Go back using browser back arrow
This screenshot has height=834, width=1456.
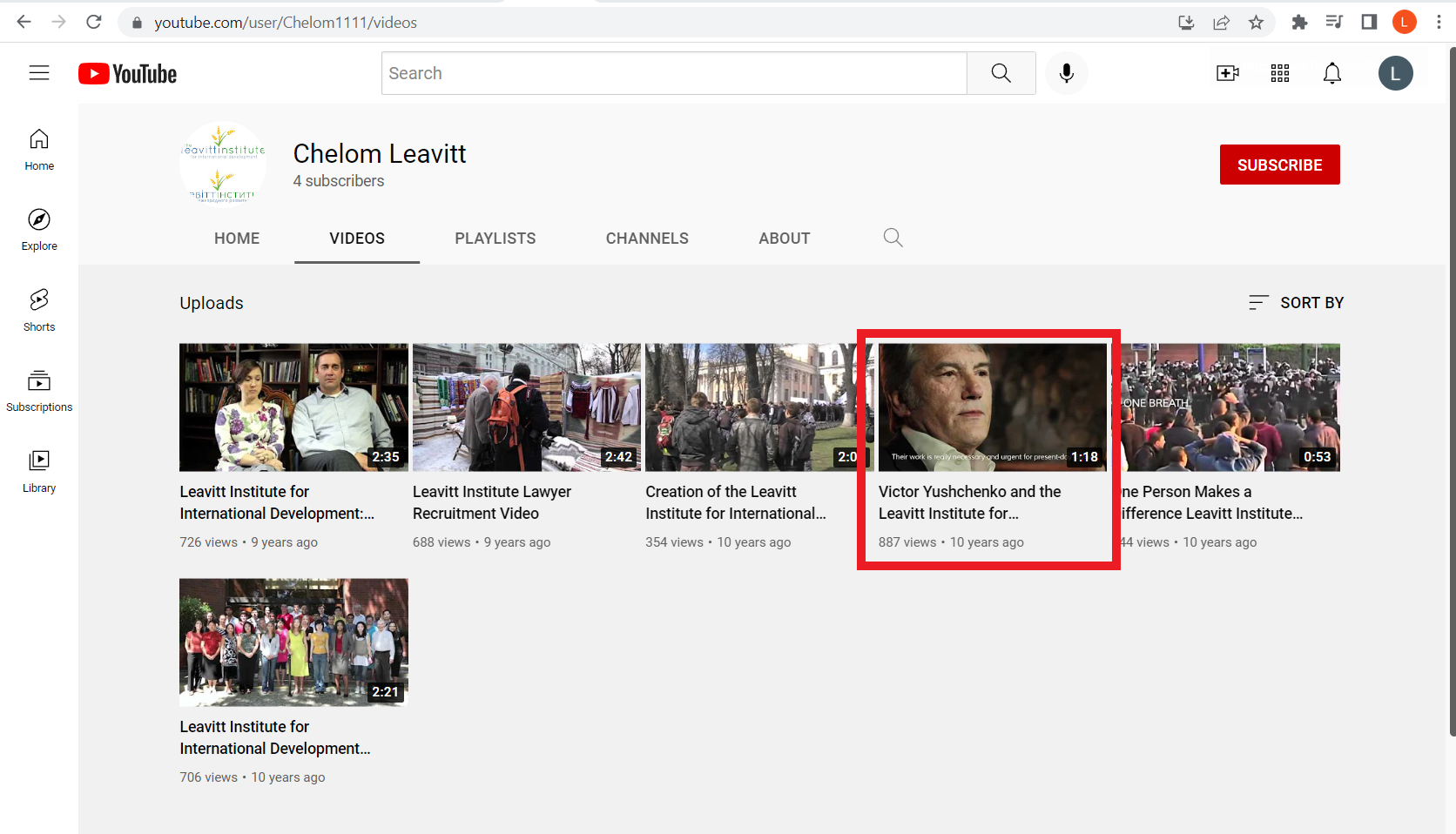point(24,22)
